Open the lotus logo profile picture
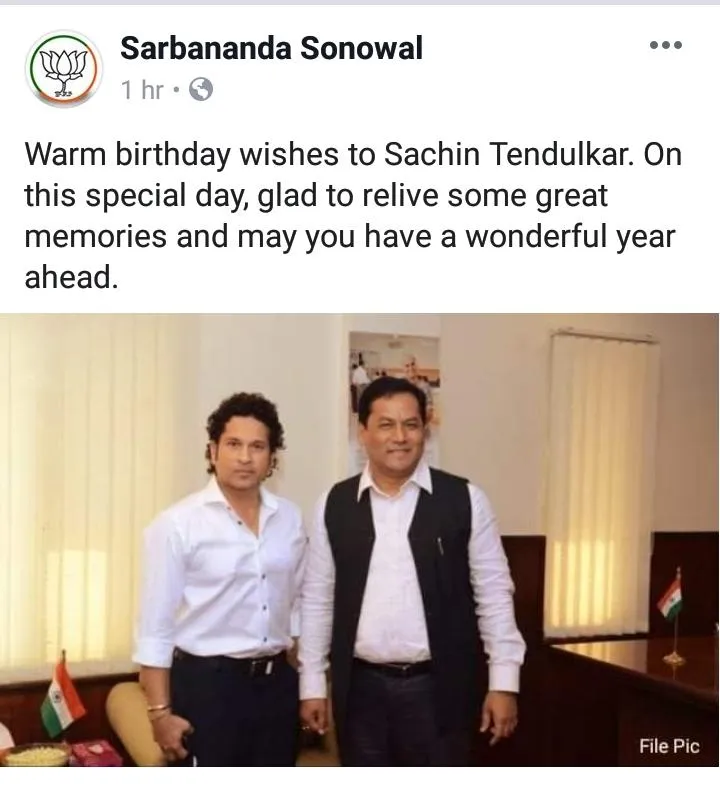This screenshot has height=790, width=720. [x=64, y=68]
